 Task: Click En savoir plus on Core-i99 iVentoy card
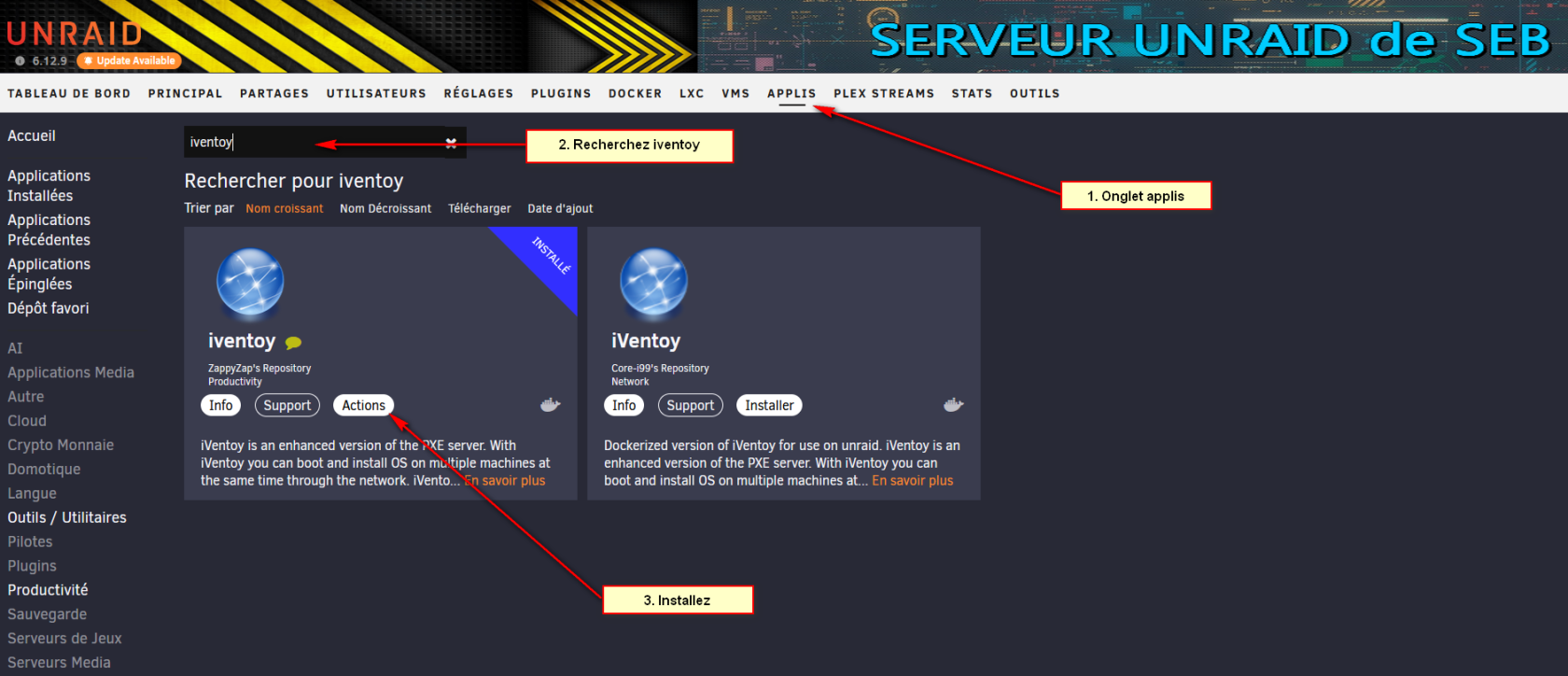pos(913,481)
